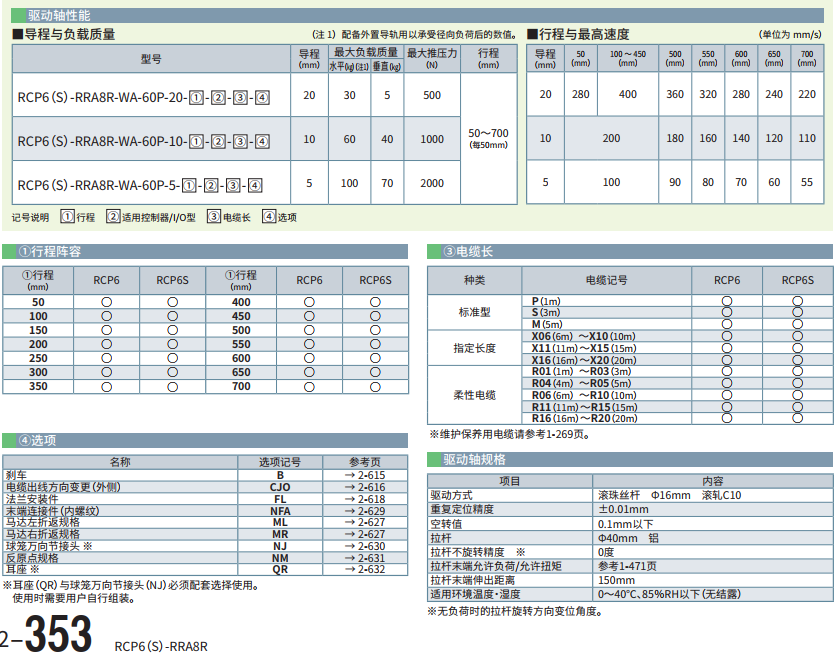Click option "电缆出线方向变更(外侧)"
The height and width of the screenshot is (656, 835).
63,487
